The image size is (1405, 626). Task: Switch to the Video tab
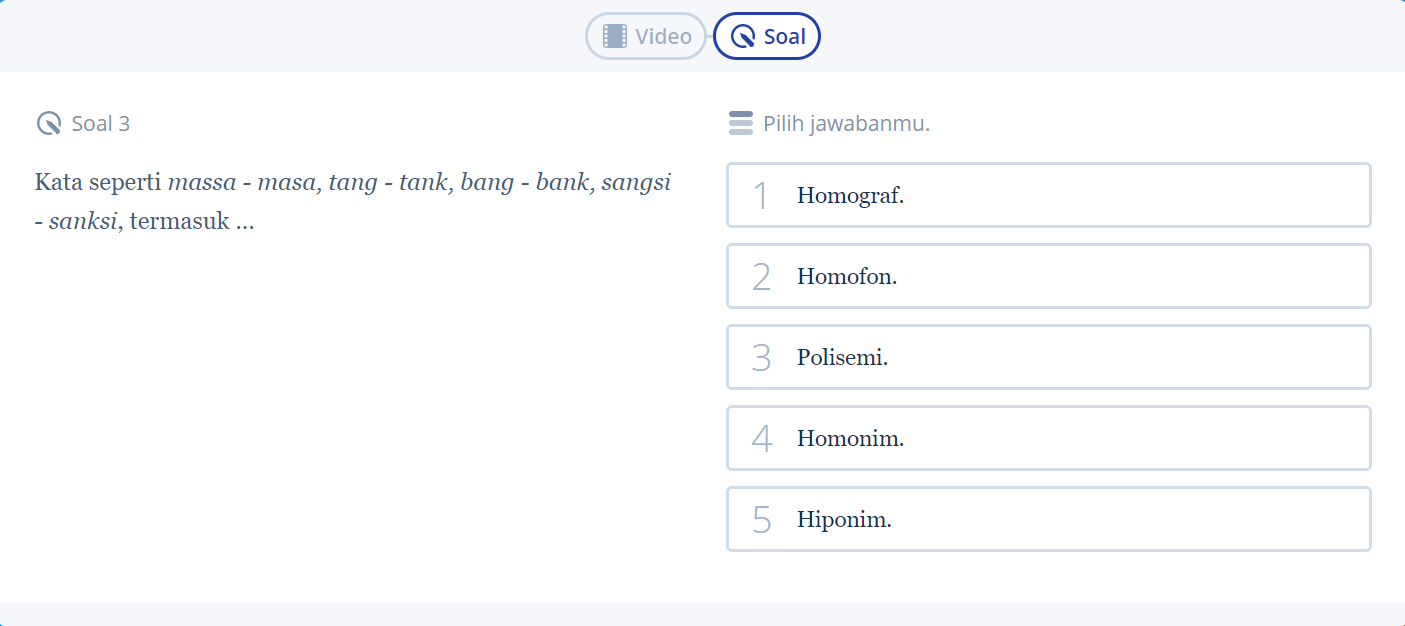(x=645, y=36)
